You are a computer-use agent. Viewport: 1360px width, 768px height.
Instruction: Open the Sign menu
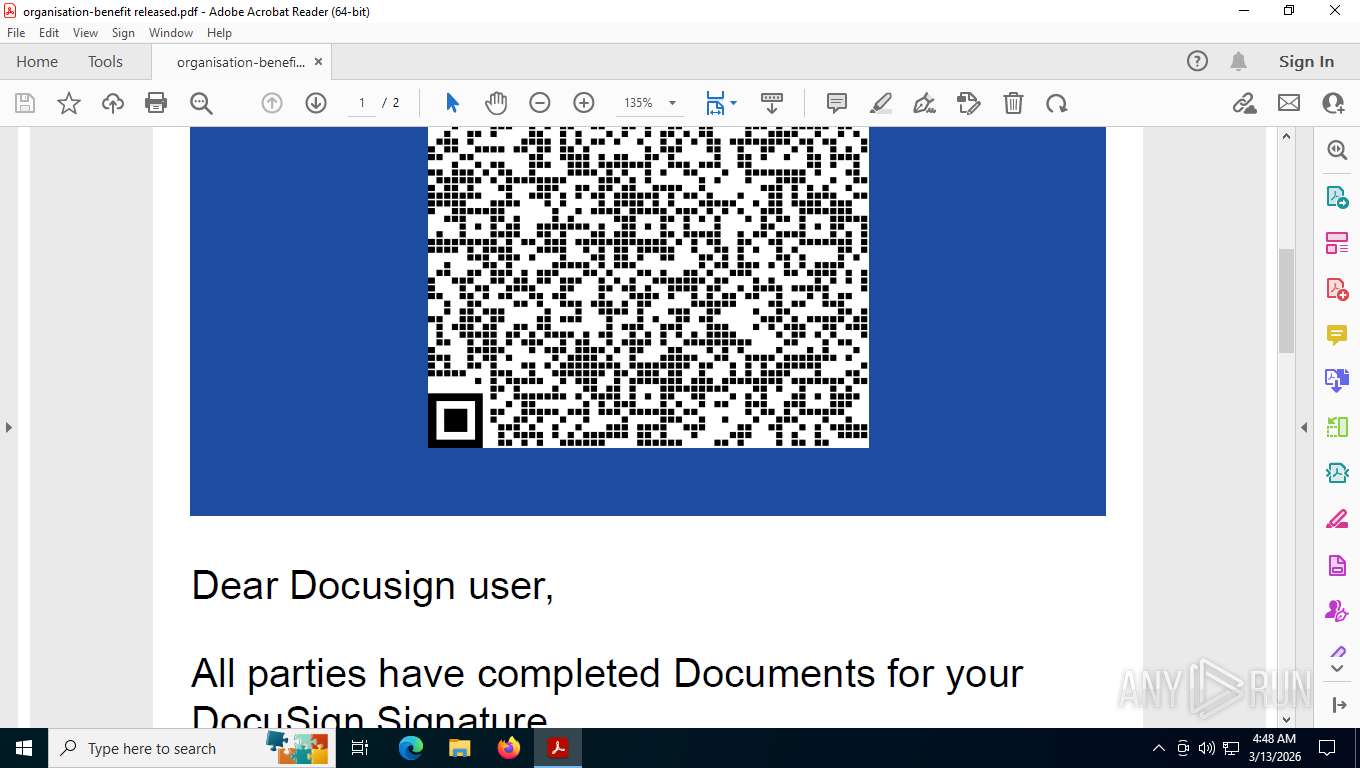(x=123, y=33)
